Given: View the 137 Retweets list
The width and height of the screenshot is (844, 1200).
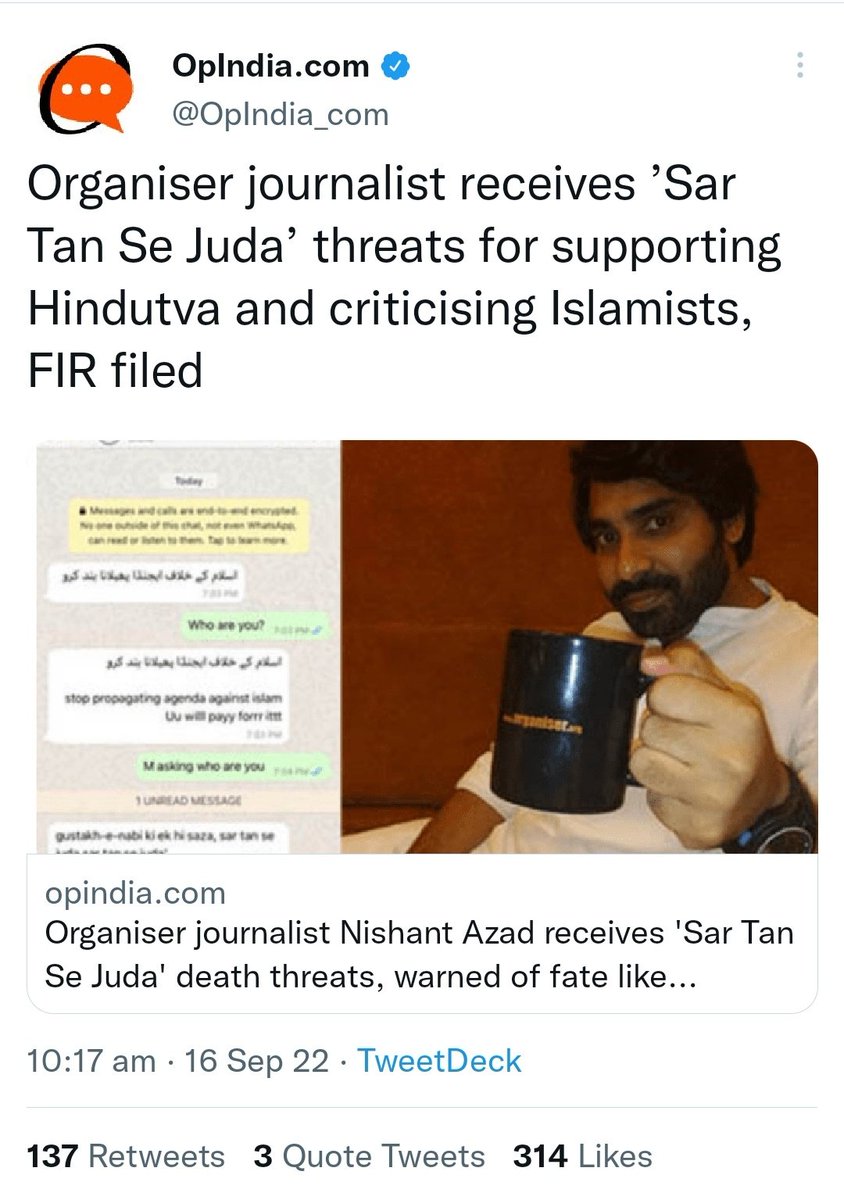Looking at the screenshot, I should point(126,1157).
